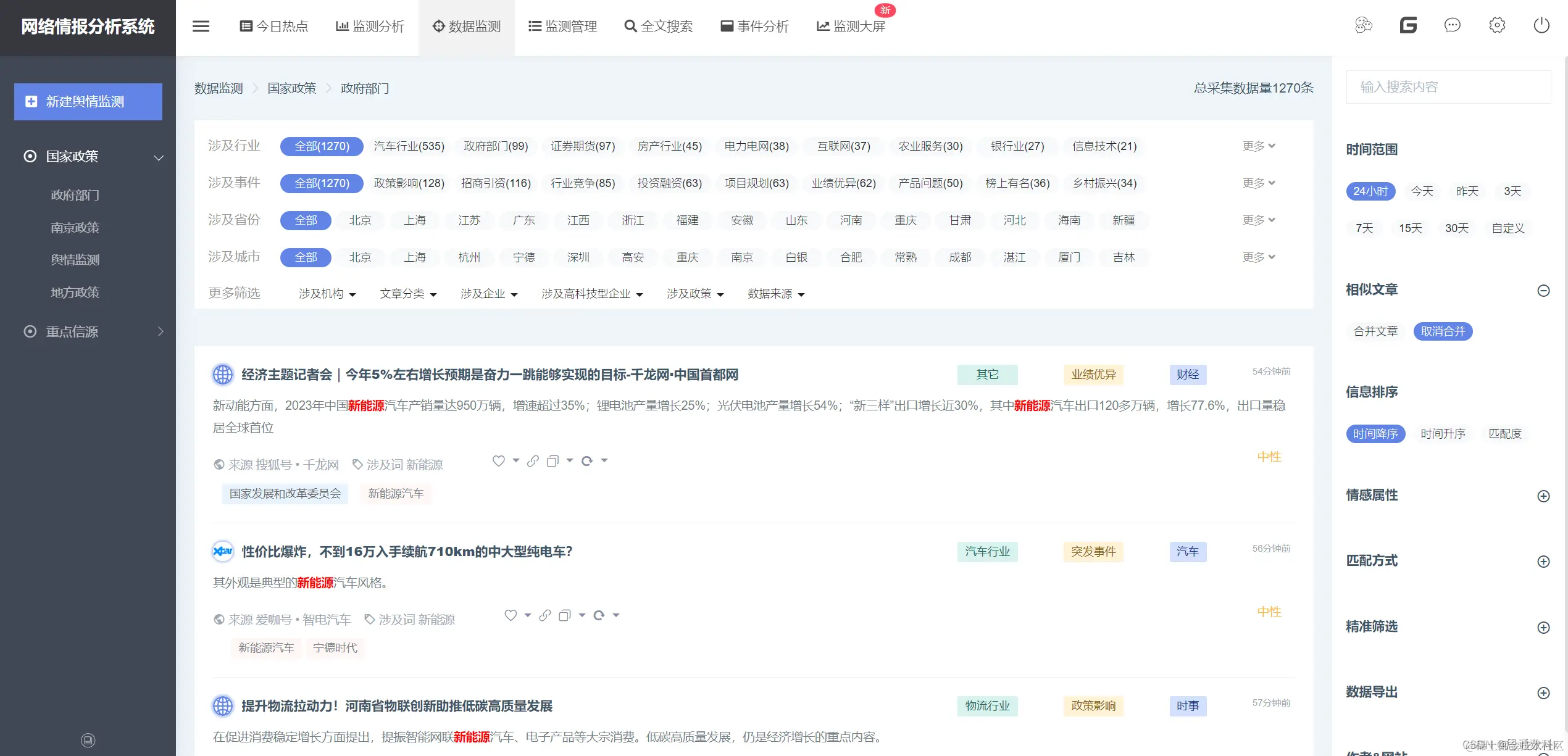The height and width of the screenshot is (756, 1568).
Task: Click the 业绩优异 tag on first article
Action: pos(1093,375)
